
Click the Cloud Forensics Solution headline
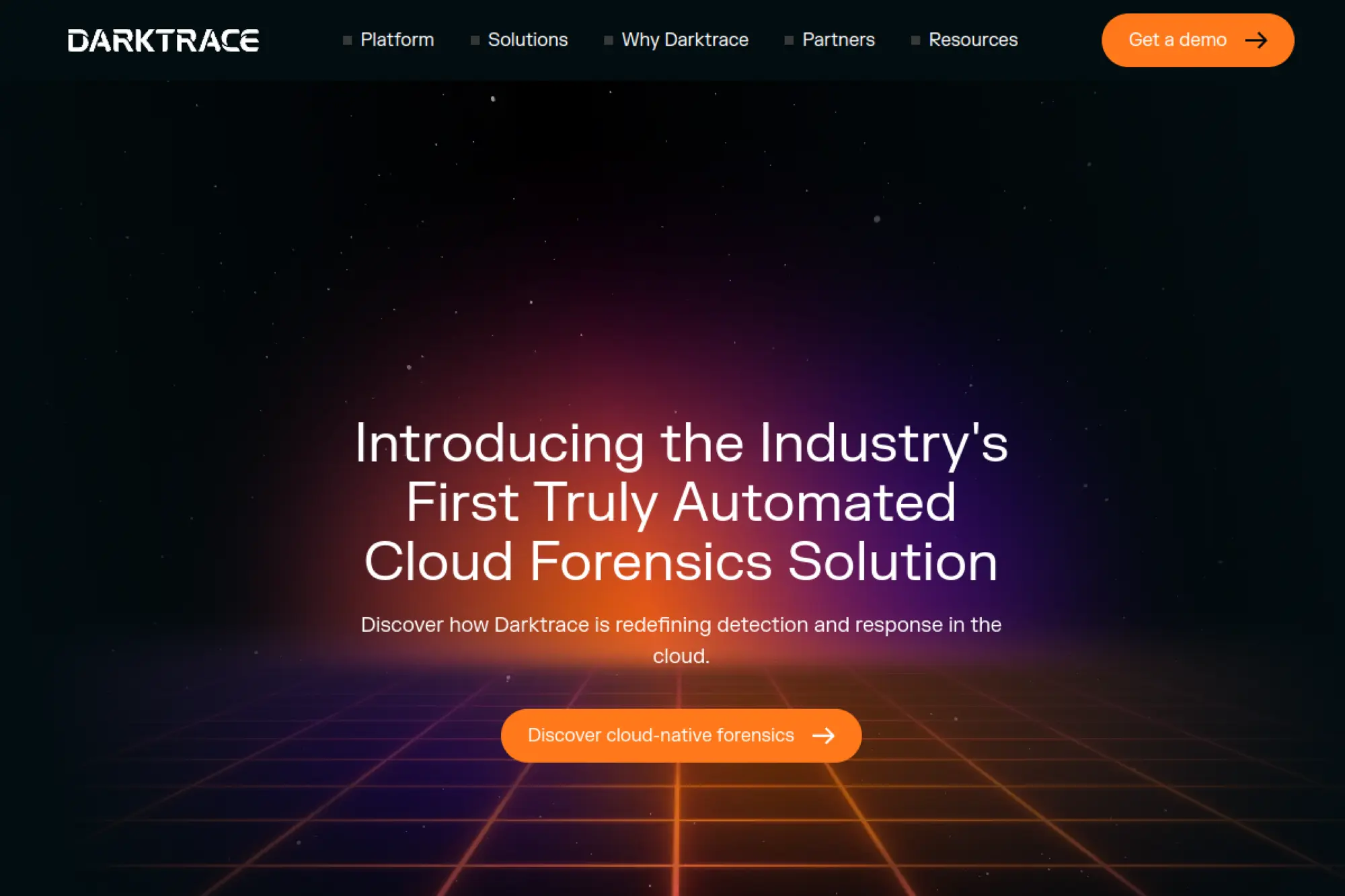click(681, 562)
